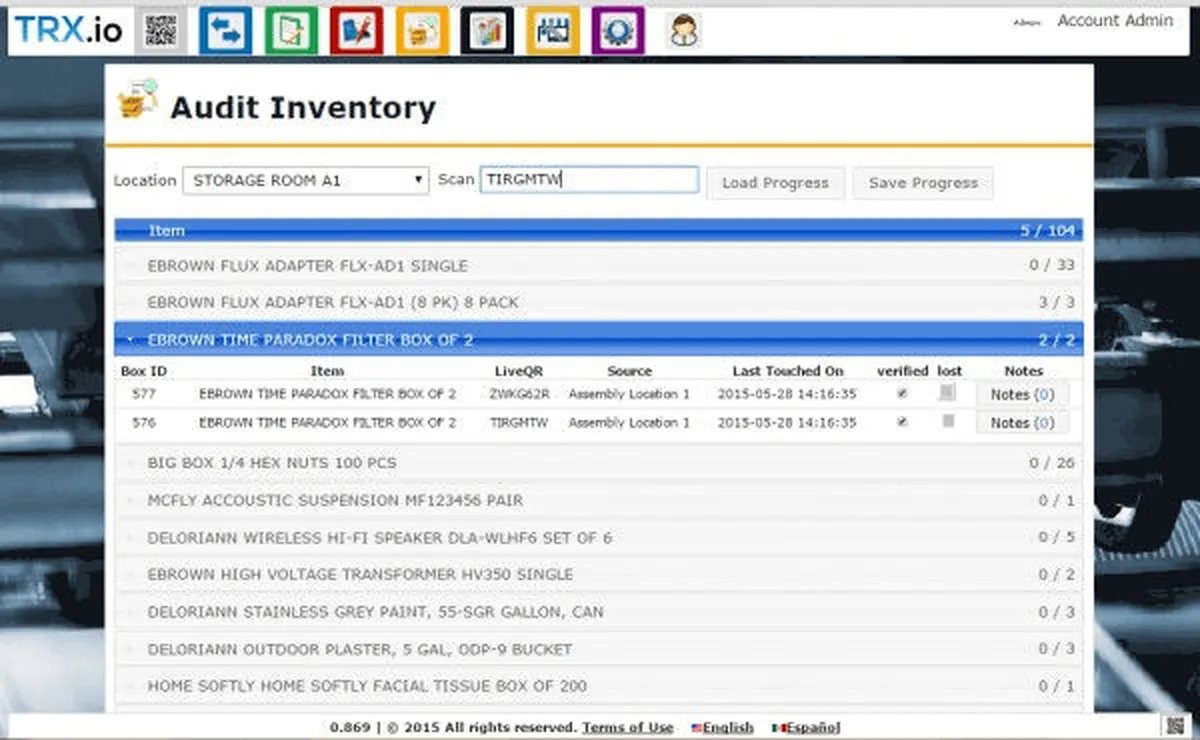Open the green clipboard orders tool
The width and height of the screenshot is (1200, 740).
point(290,29)
